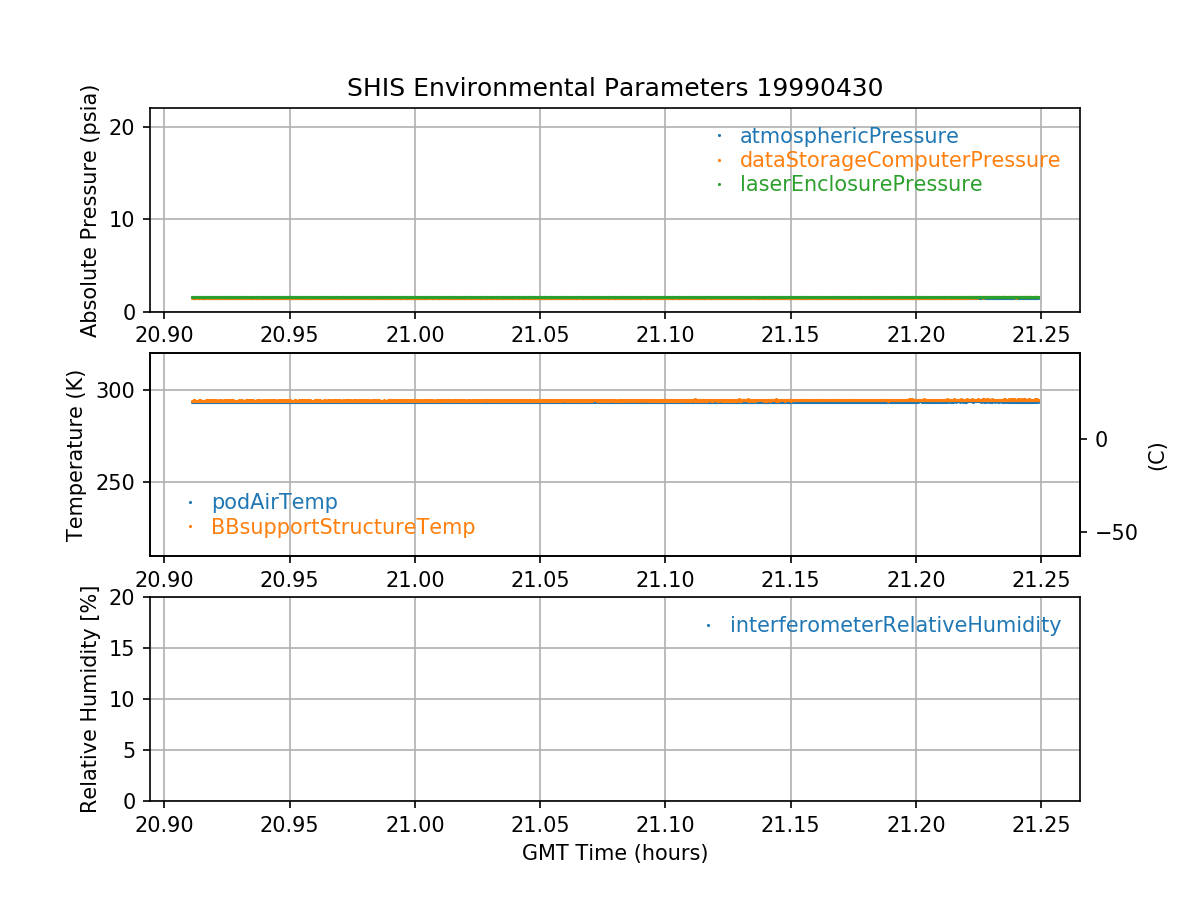Select dataStorageComputerPressure legend entry
Screen dimensions: 1200x900
(x=899, y=160)
